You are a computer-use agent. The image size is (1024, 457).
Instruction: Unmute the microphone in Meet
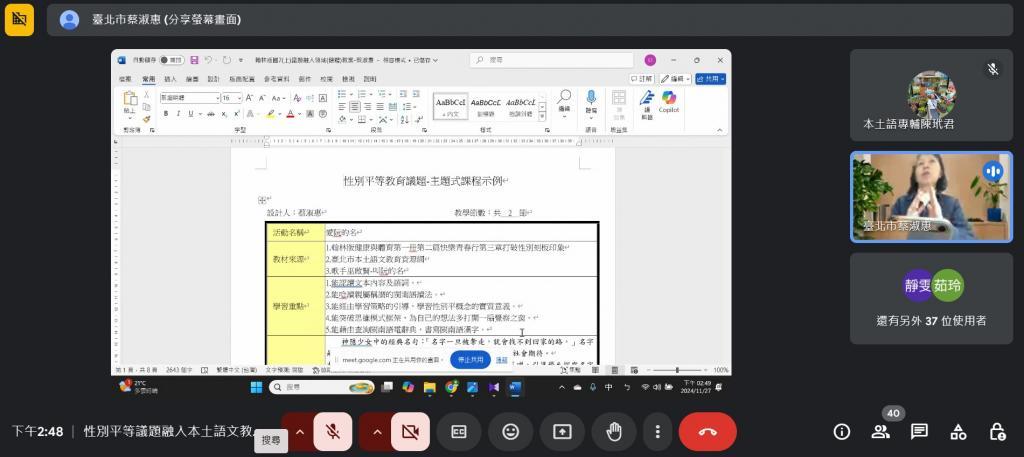tap(332, 432)
